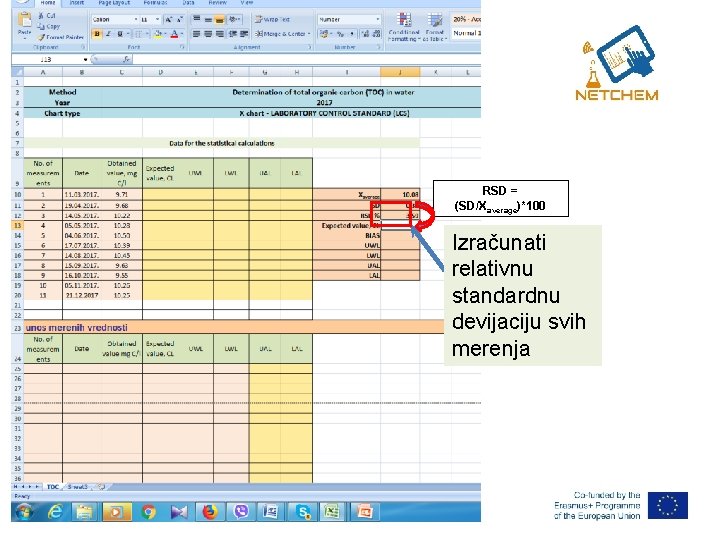Image resolution: width=720 pixels, height=540 pixels.
Task: Center text horizontally in the cell
Action: pyautogui.click(x=208, y=34)
